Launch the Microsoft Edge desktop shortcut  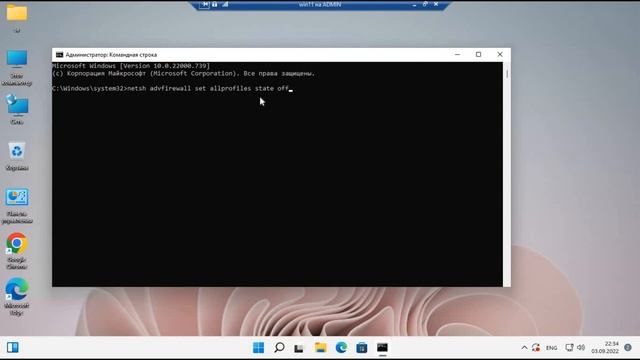point(17,289)
